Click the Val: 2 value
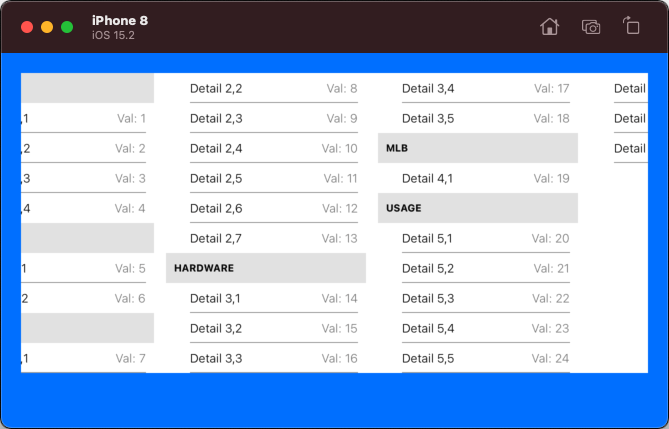 point(130,148)
